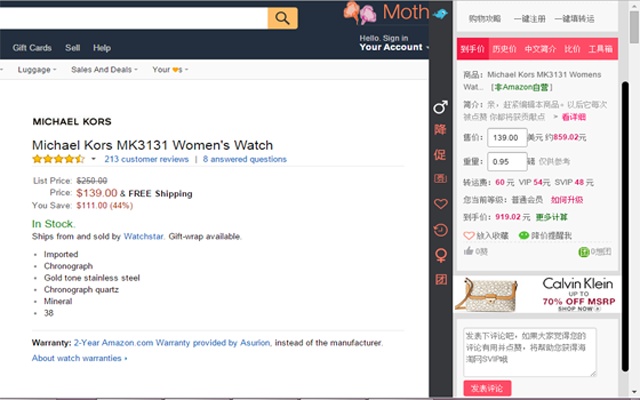Open 8 answered questions link

[245, 159]
